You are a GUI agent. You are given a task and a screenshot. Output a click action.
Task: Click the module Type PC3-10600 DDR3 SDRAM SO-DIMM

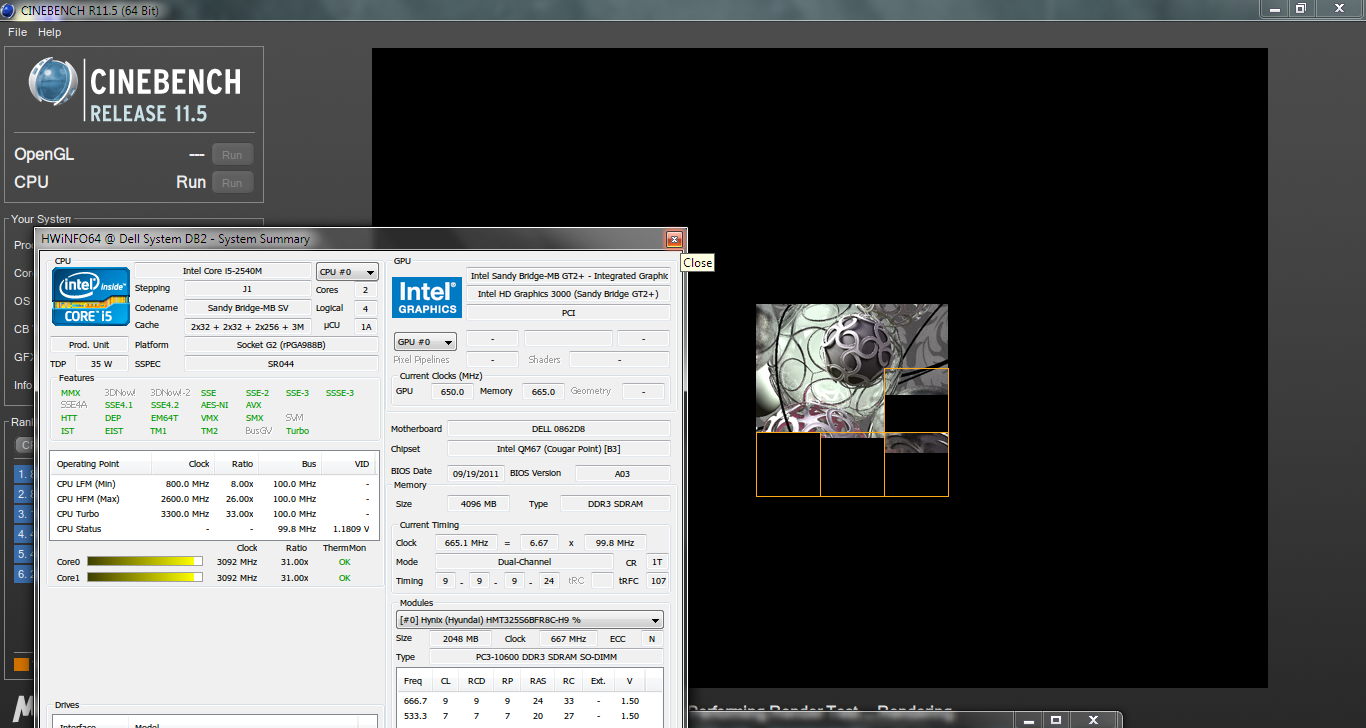click(546, 657)
